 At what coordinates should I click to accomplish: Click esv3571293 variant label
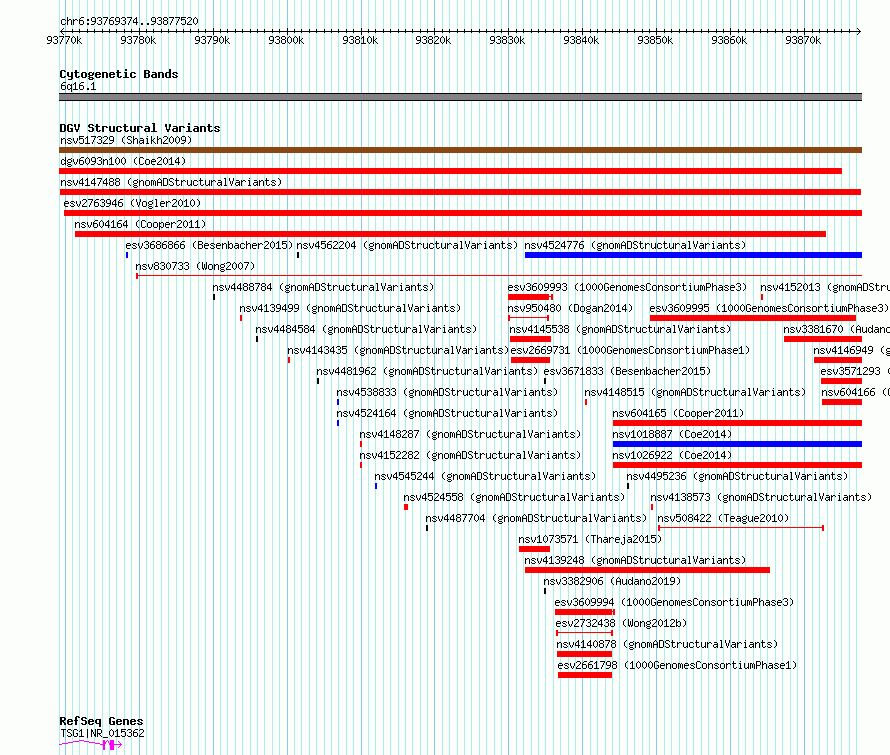(855, 371)
